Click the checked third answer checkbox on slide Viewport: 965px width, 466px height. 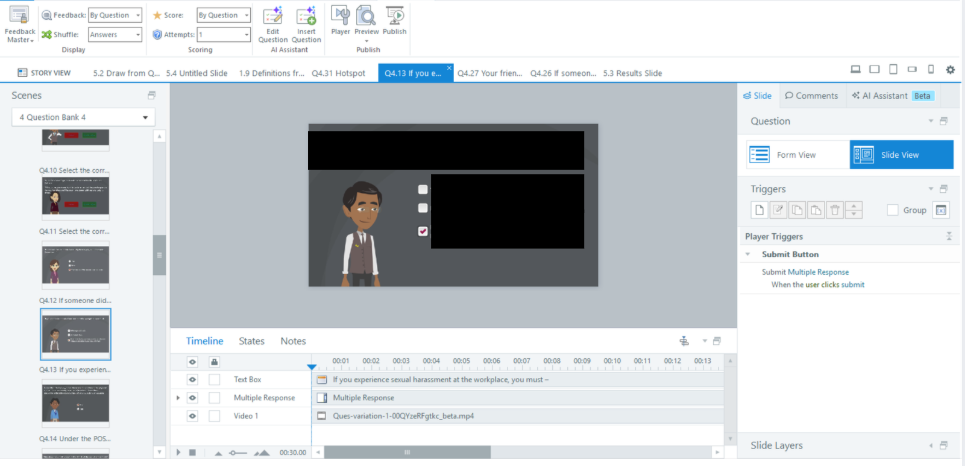coord(423,231)
